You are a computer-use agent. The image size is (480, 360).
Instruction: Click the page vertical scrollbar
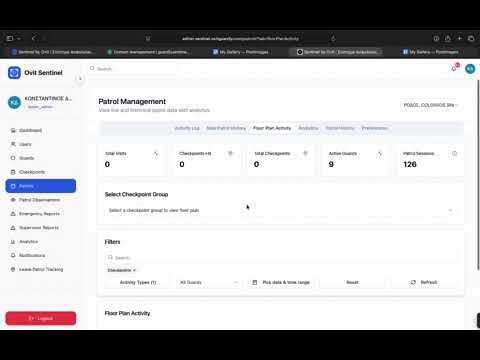[478, 175]
